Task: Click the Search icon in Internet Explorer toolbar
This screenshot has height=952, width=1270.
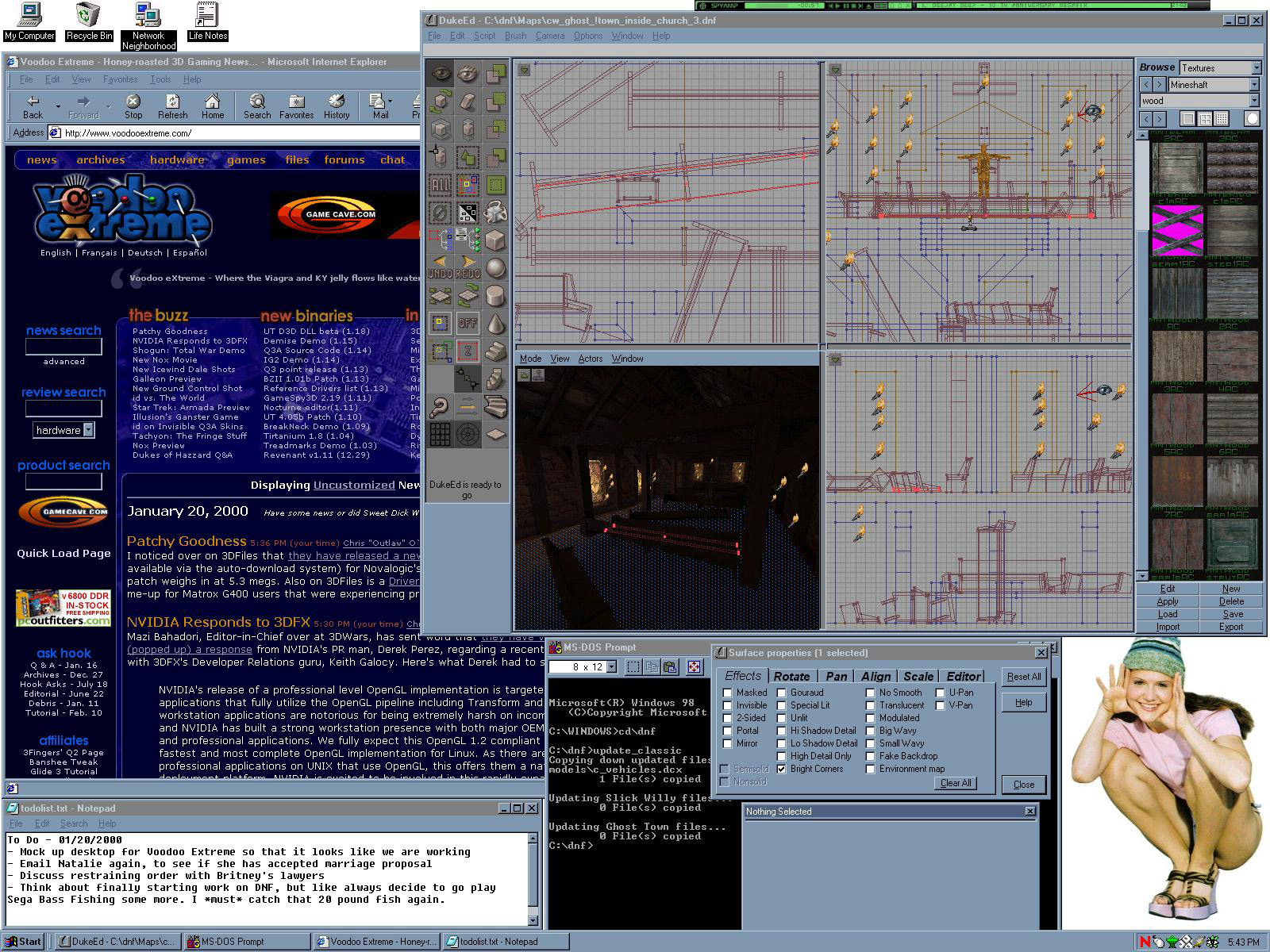Action: coord(257,106)
